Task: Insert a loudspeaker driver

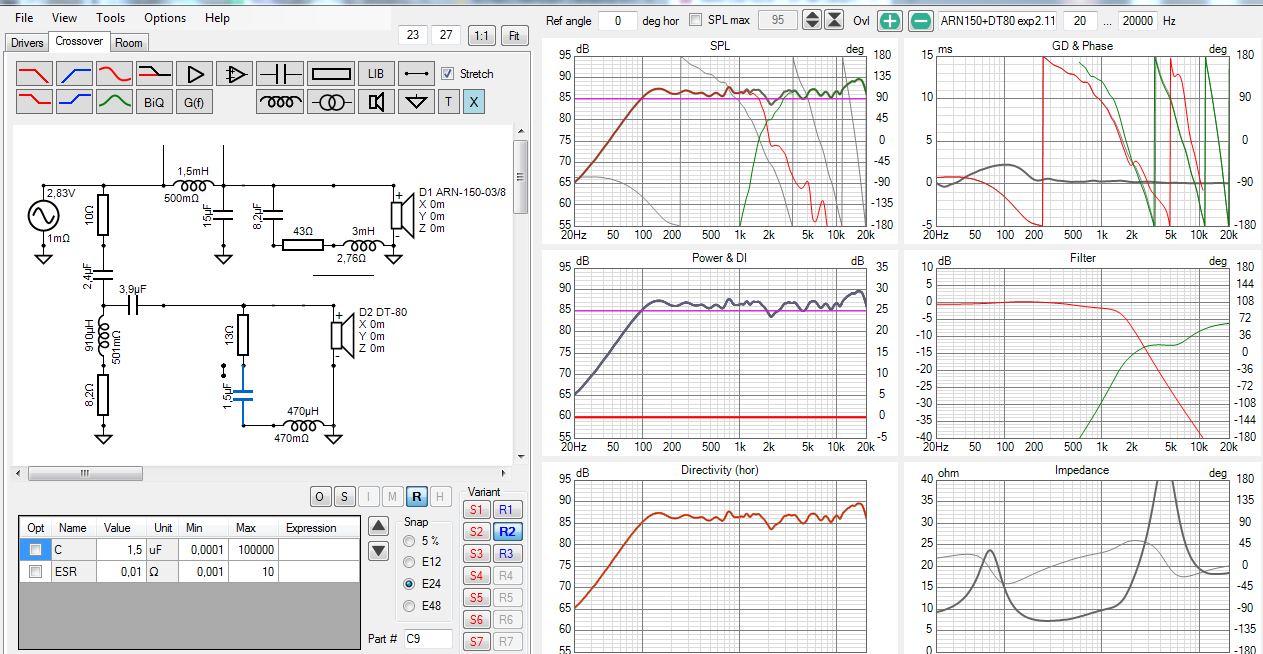Action: (x=376, y=101)
